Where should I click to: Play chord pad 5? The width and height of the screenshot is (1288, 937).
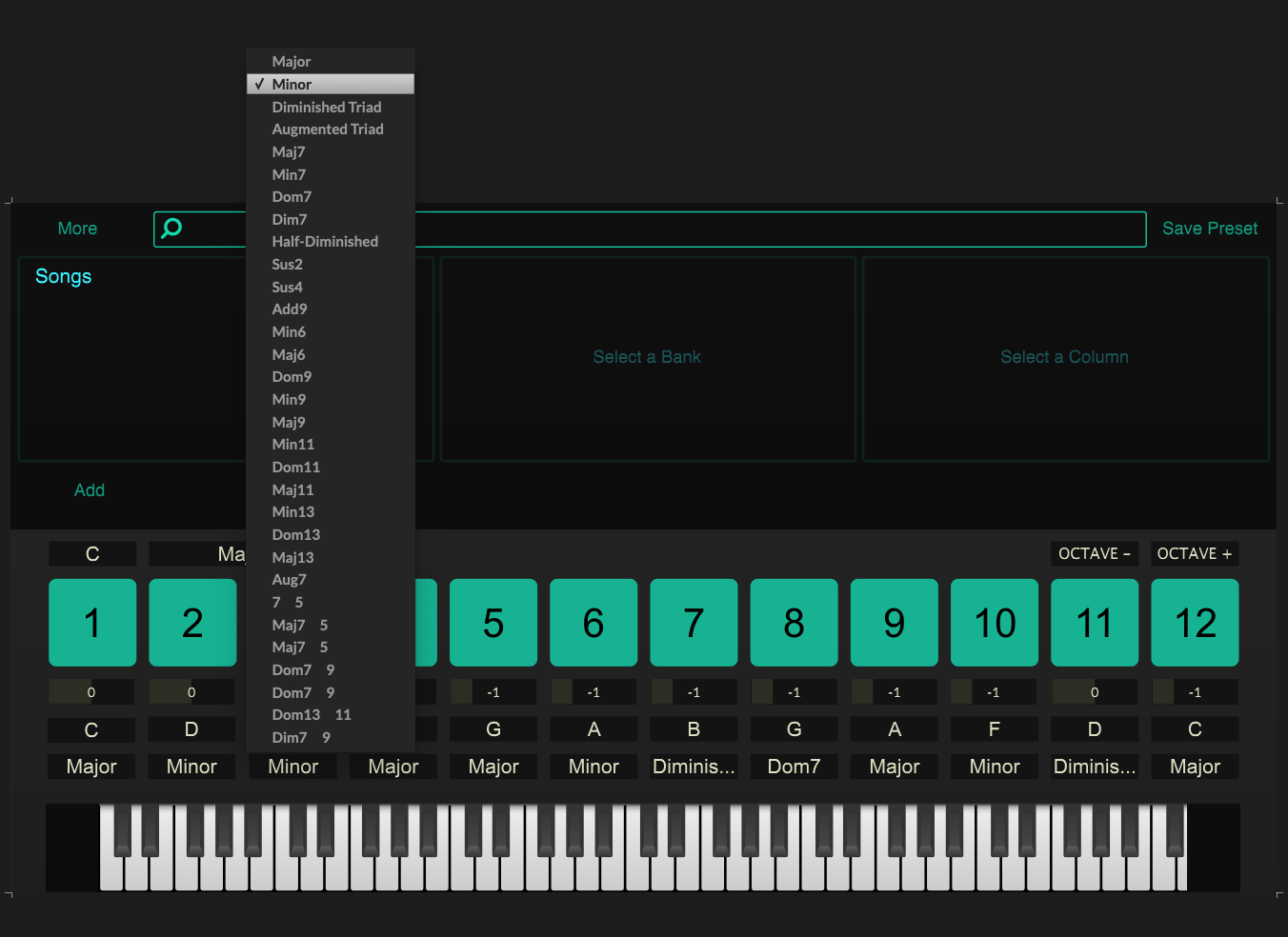pos(493,623)
